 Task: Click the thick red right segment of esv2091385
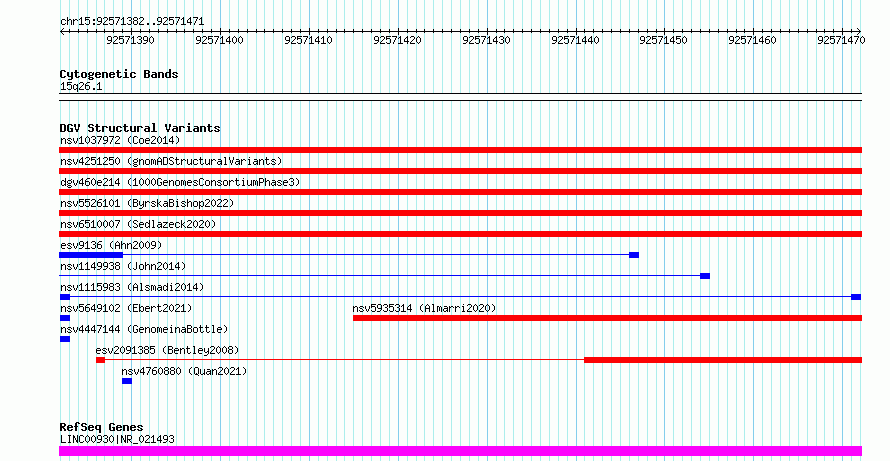pyautogui.click(x=723, y=360)
